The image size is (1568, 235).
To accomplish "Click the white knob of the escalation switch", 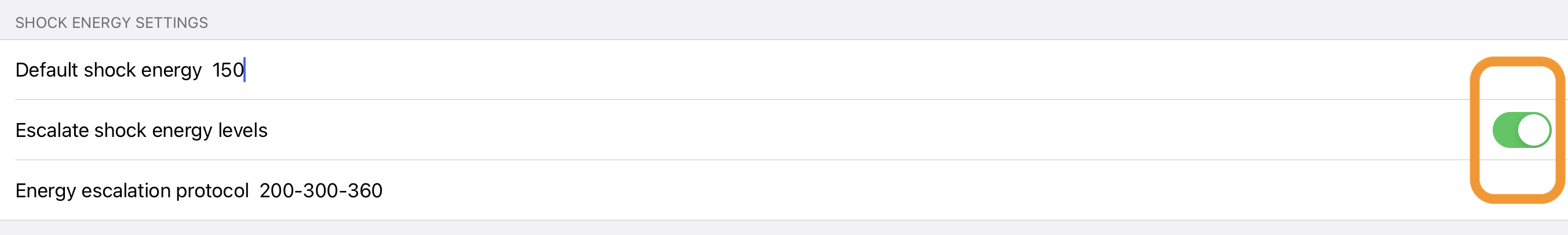I will coord(1533,129).
